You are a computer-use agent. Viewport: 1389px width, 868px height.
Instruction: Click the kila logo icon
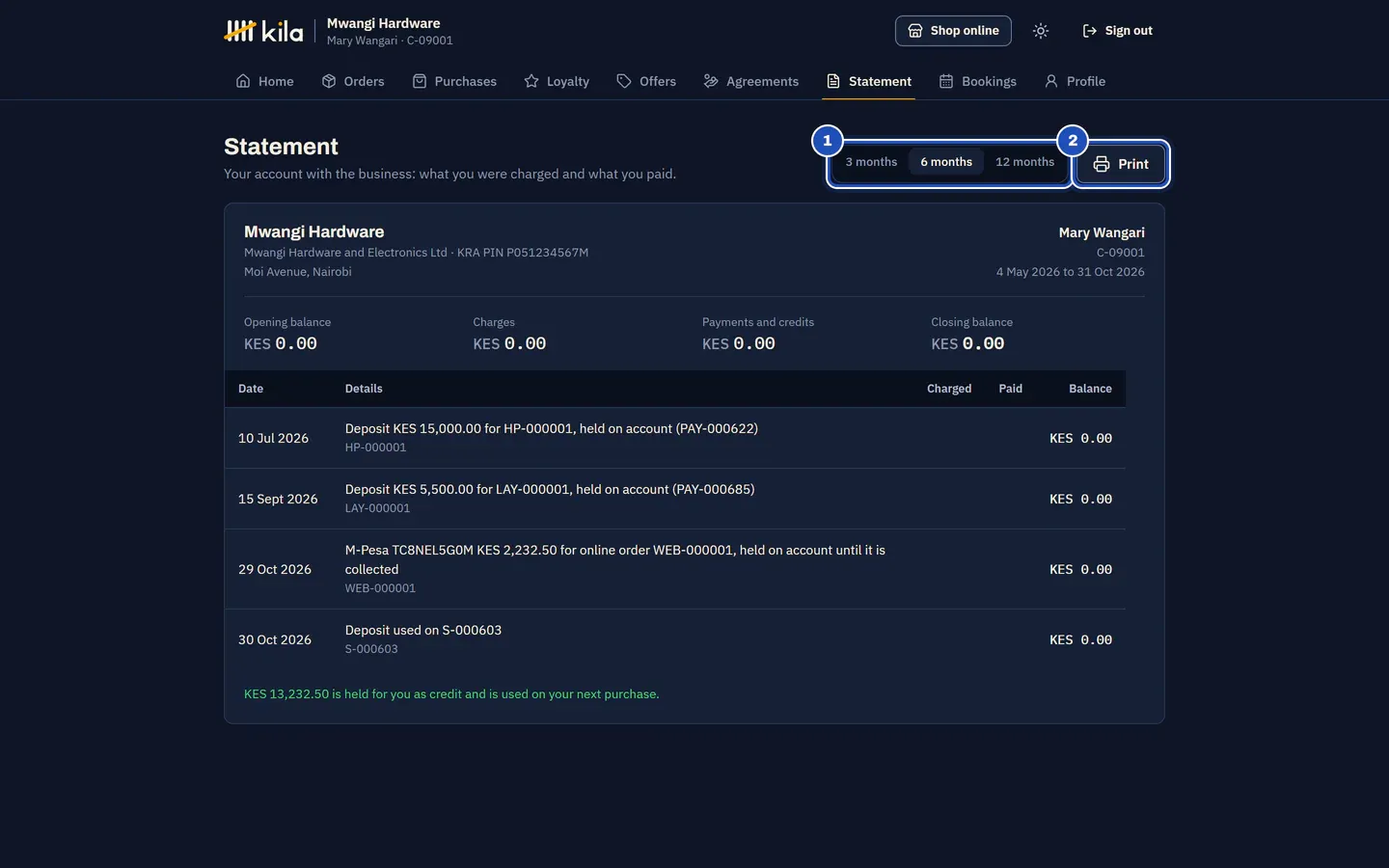pos(240,31)
